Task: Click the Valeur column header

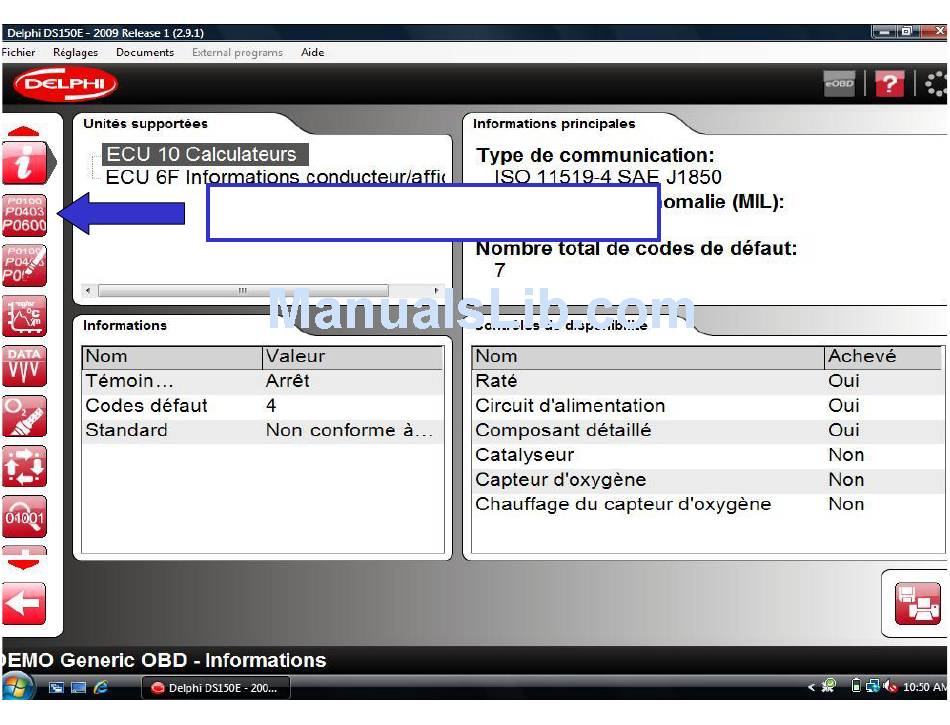Action: 353,357
